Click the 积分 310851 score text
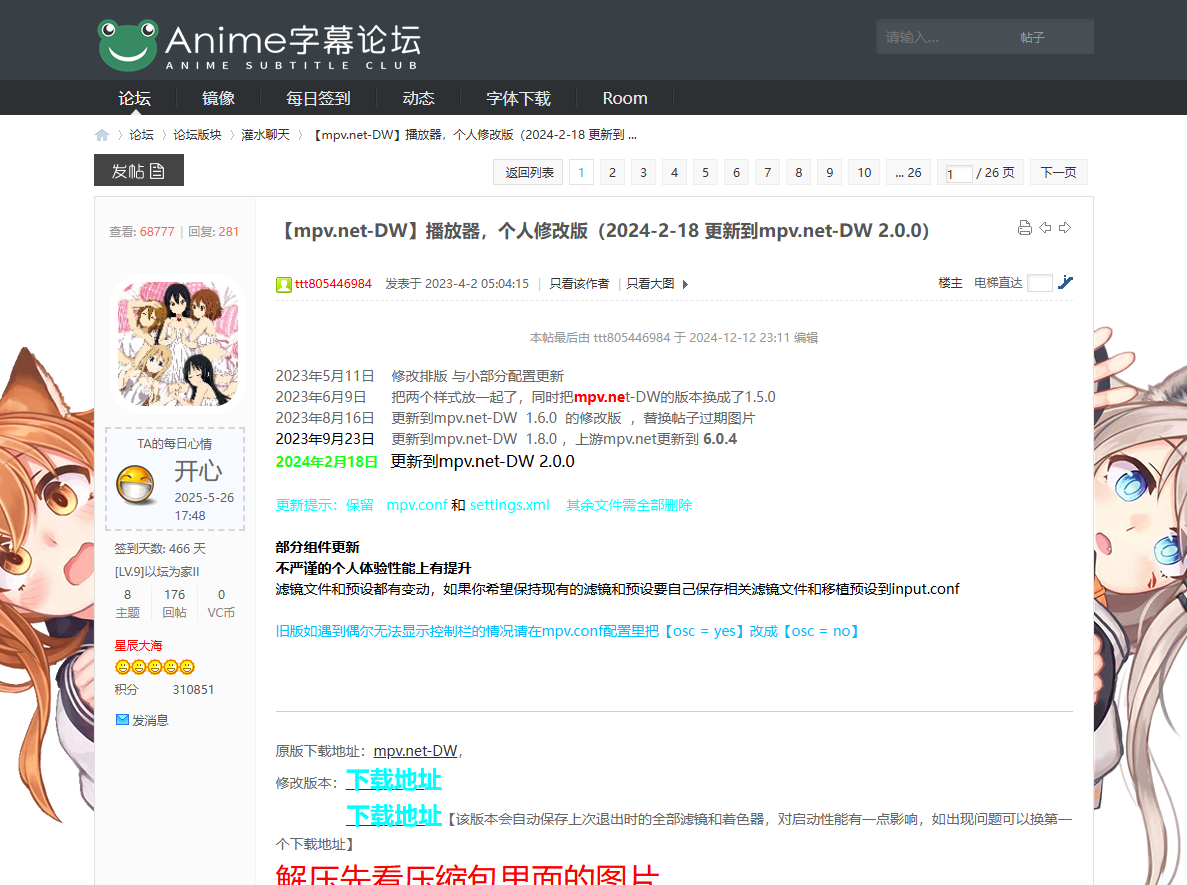The height and width of the screenshot is (885, 1187). tap(164, 690)
